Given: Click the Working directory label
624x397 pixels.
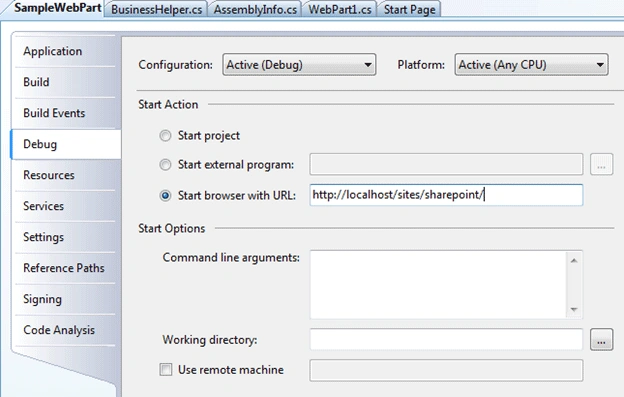Looking at the screenshot, I should [210, 340].
